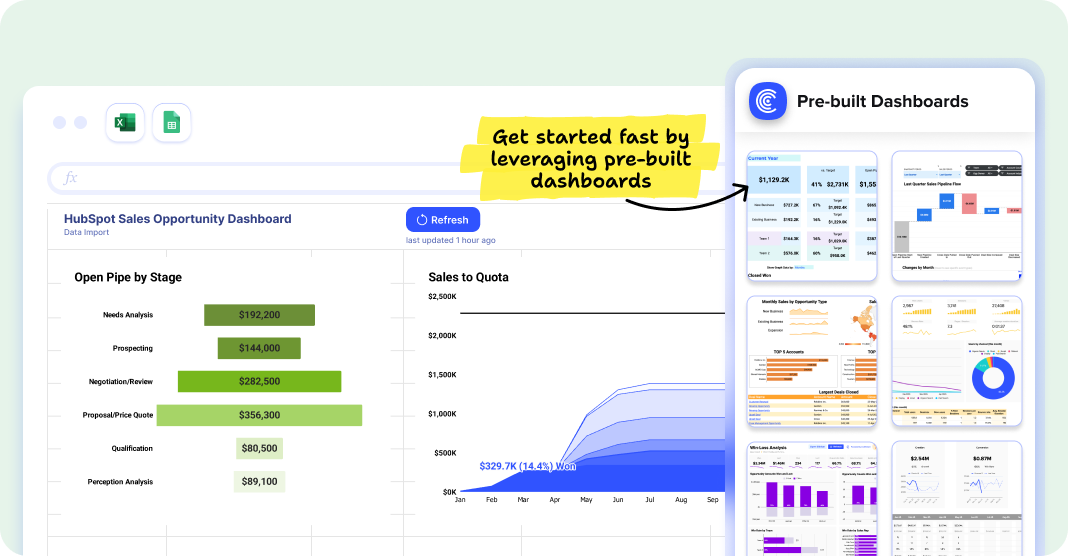Select the Needs Analysis $192,200 bar
The width and height of the screenshot is (1068, 556).
coord(260,315)
